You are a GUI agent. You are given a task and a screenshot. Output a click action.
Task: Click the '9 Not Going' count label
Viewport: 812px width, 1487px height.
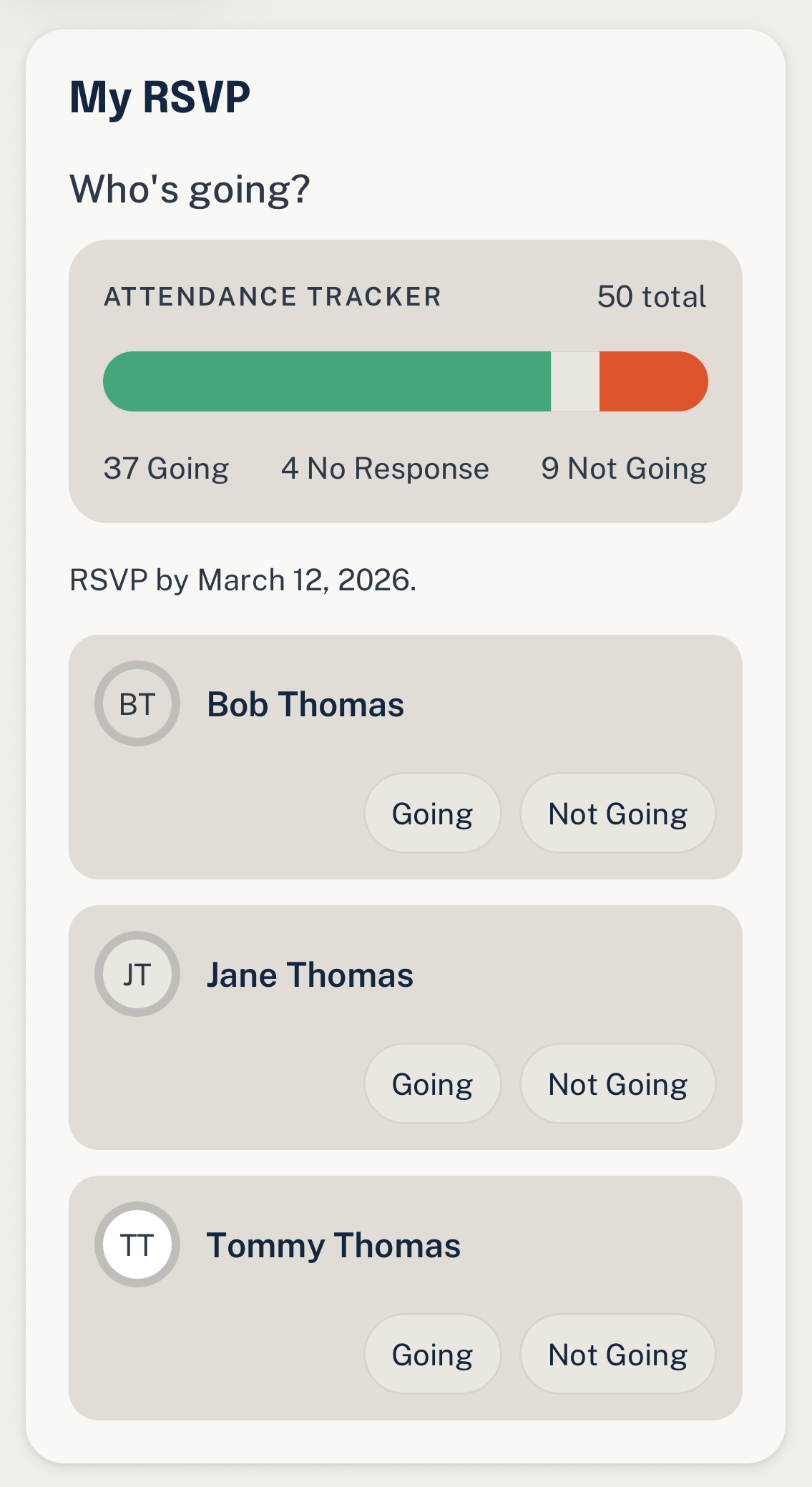(625, 468)
